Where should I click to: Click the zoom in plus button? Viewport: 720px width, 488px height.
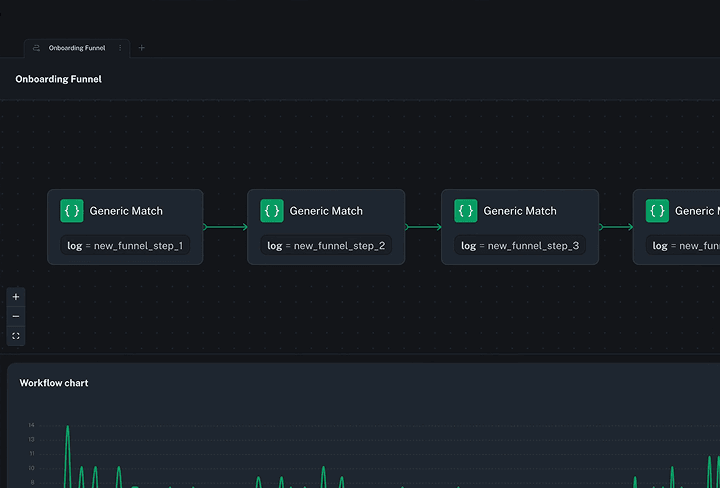(x=15, y=297)
